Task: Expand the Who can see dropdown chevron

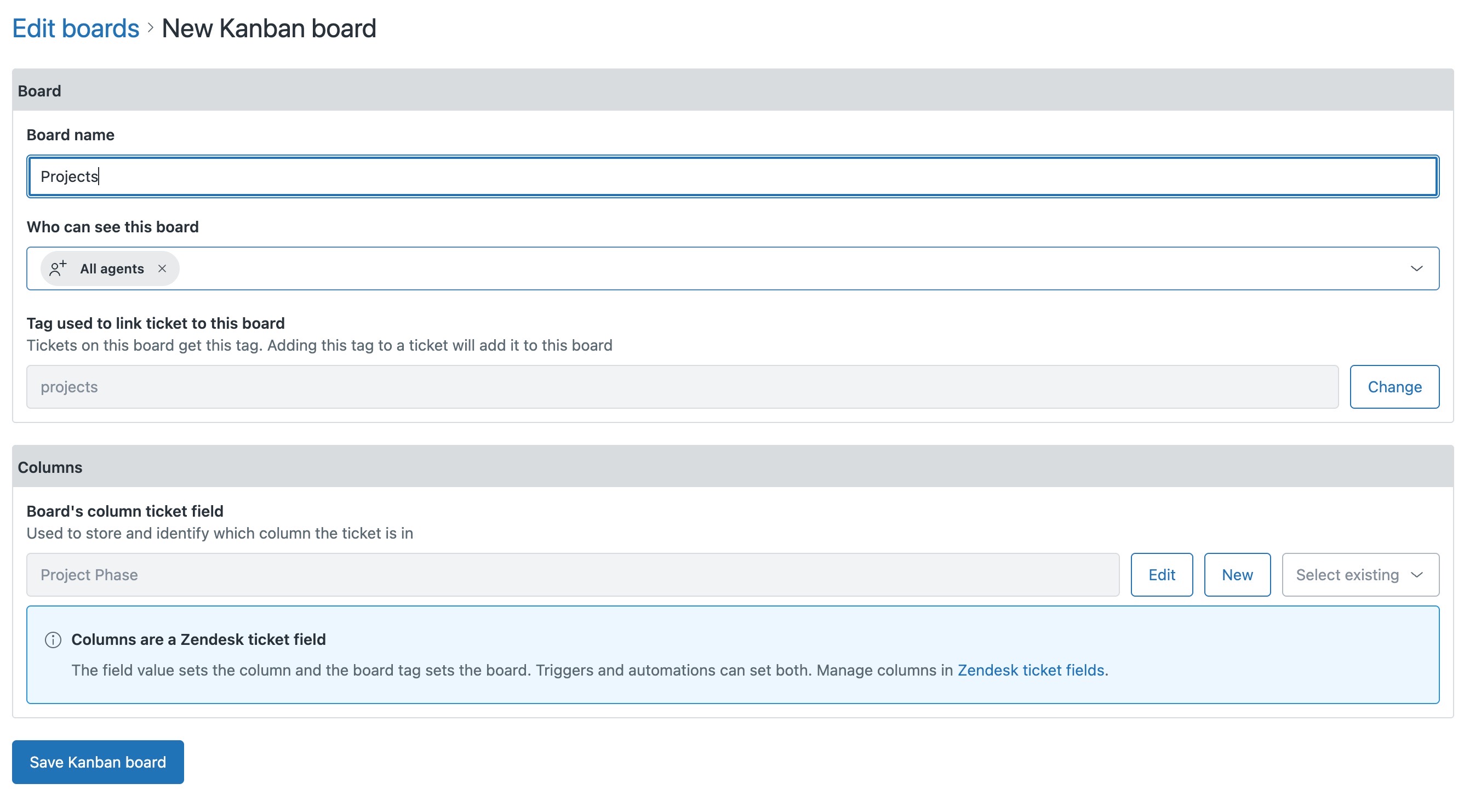Action: 1416,268
